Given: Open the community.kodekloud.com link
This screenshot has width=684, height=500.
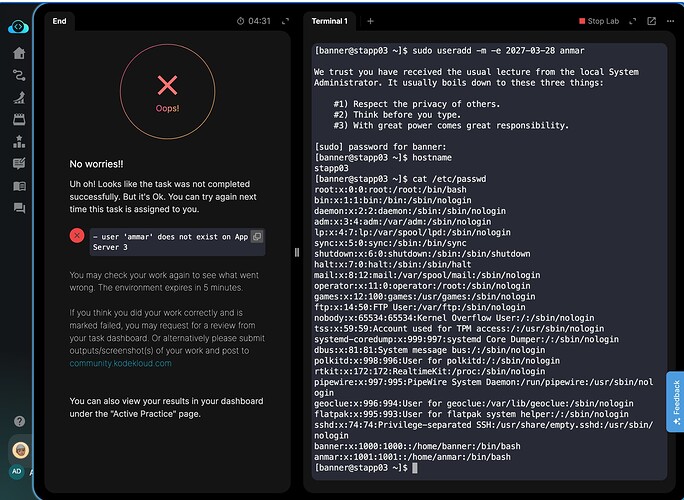Looking at the screenshot, I should pos(120,363).
